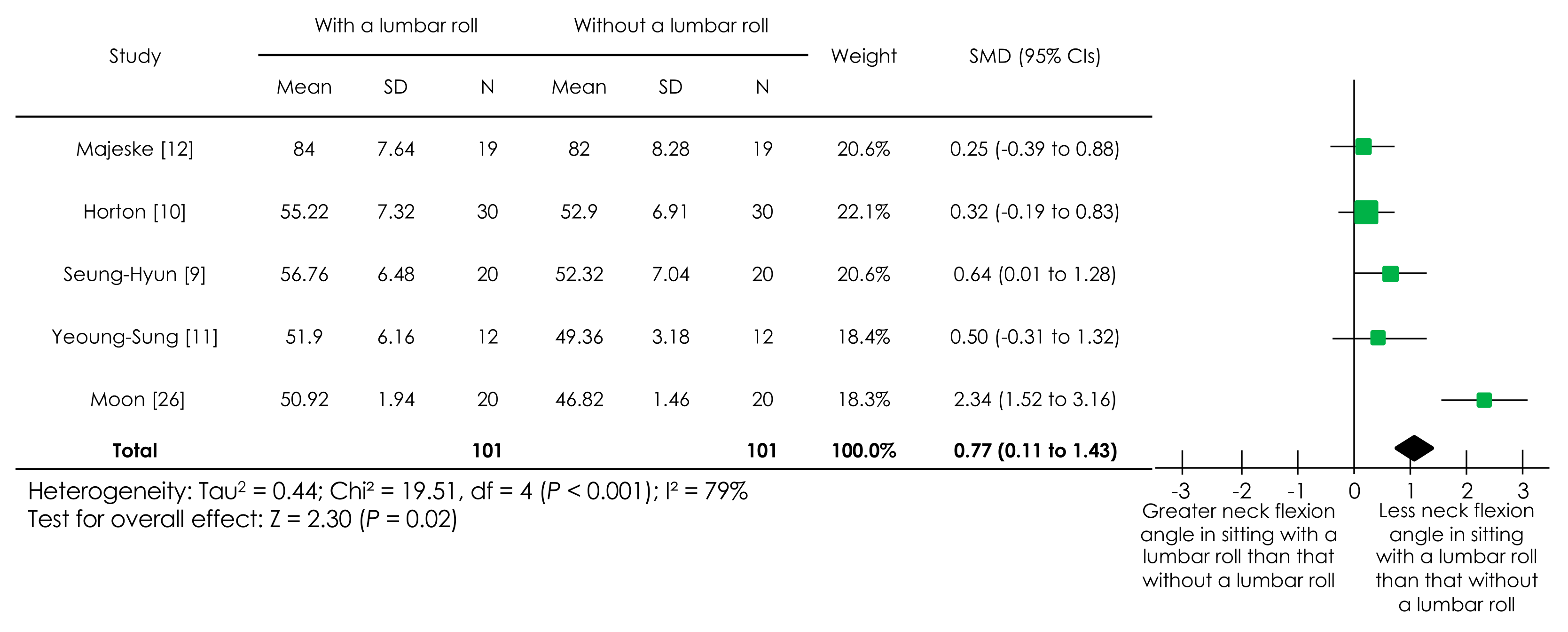The image size is (1568, 632).
Task: Click the Moon [26] study label
Action: [x=137, y=399]
